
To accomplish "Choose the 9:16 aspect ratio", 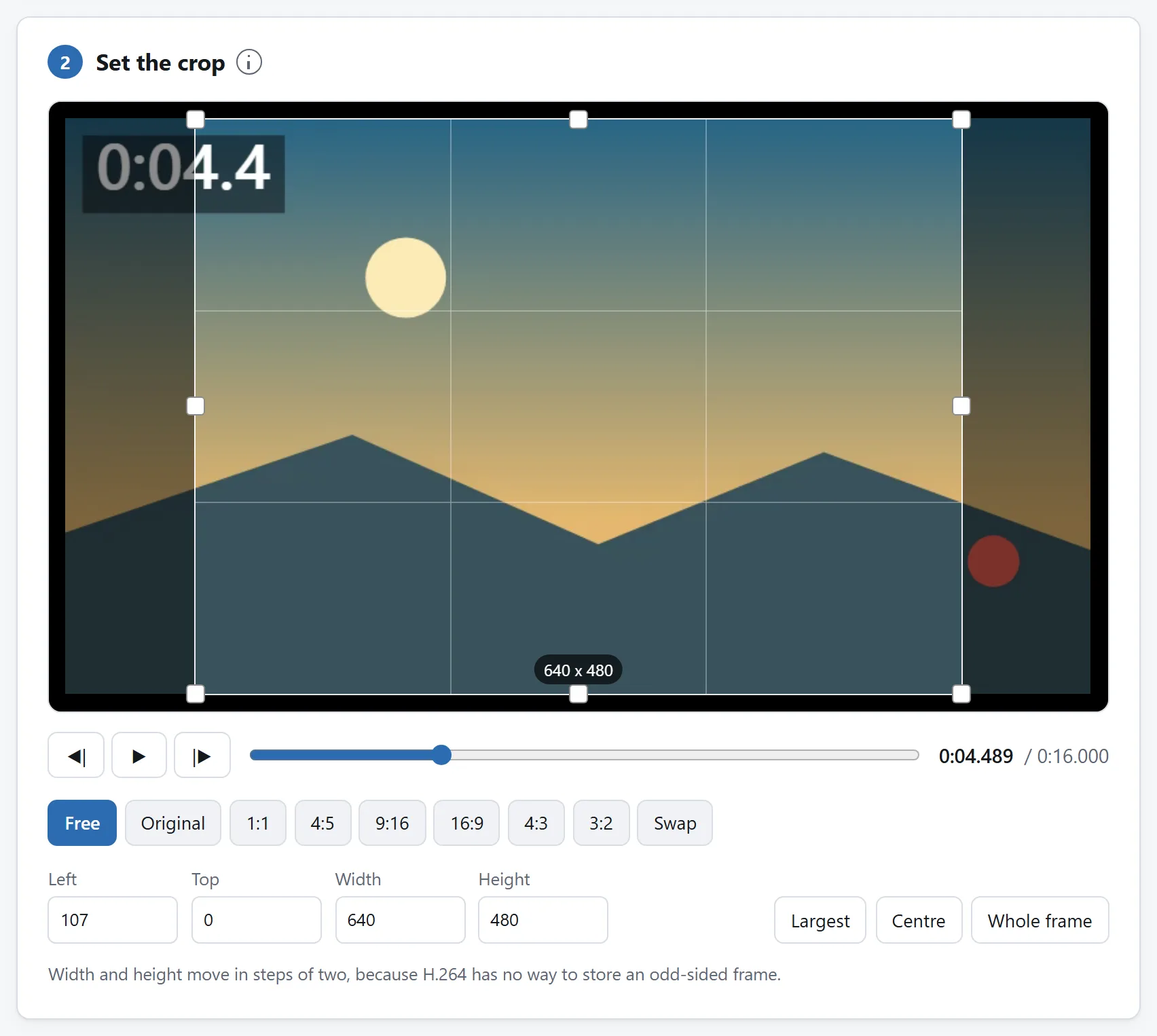I will click(392, 823).
